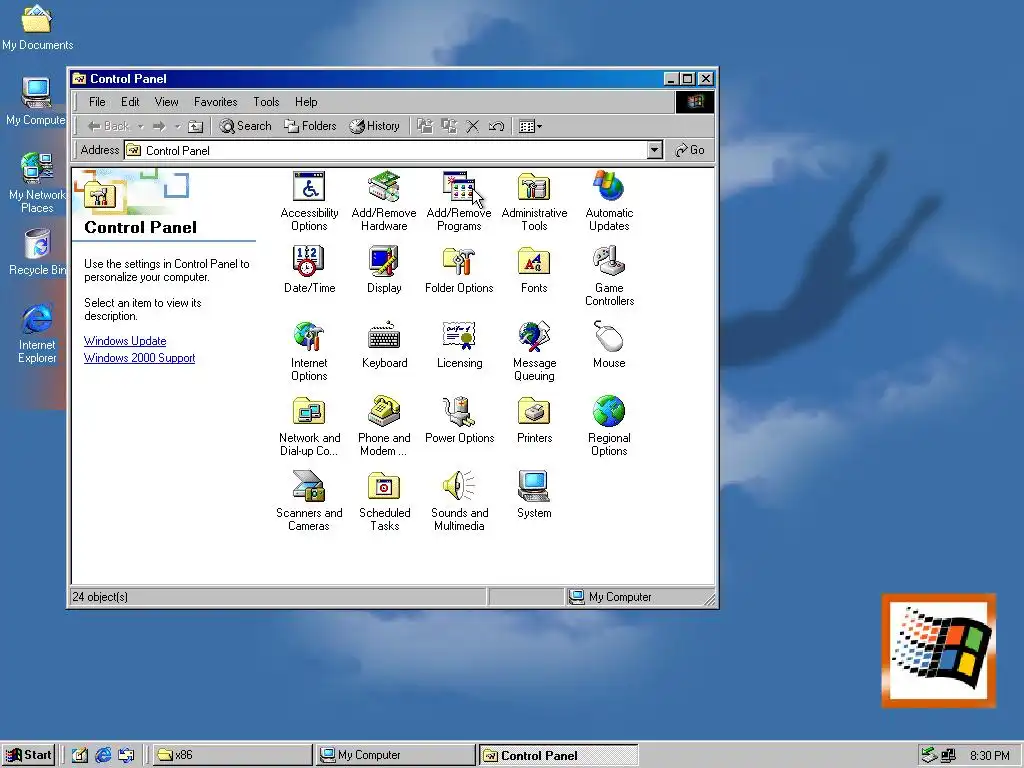Click the Address field text
1024x768 pixels.
point(178,151)
